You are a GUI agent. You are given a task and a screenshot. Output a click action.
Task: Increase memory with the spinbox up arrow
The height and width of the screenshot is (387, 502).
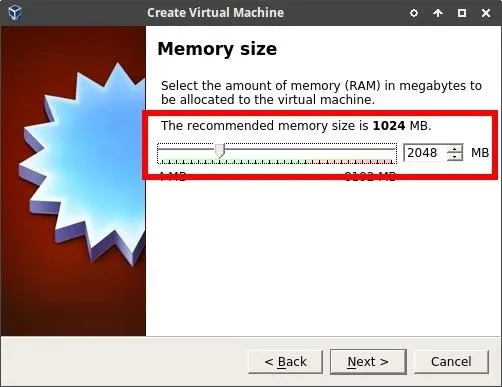[x=455, y=149]
